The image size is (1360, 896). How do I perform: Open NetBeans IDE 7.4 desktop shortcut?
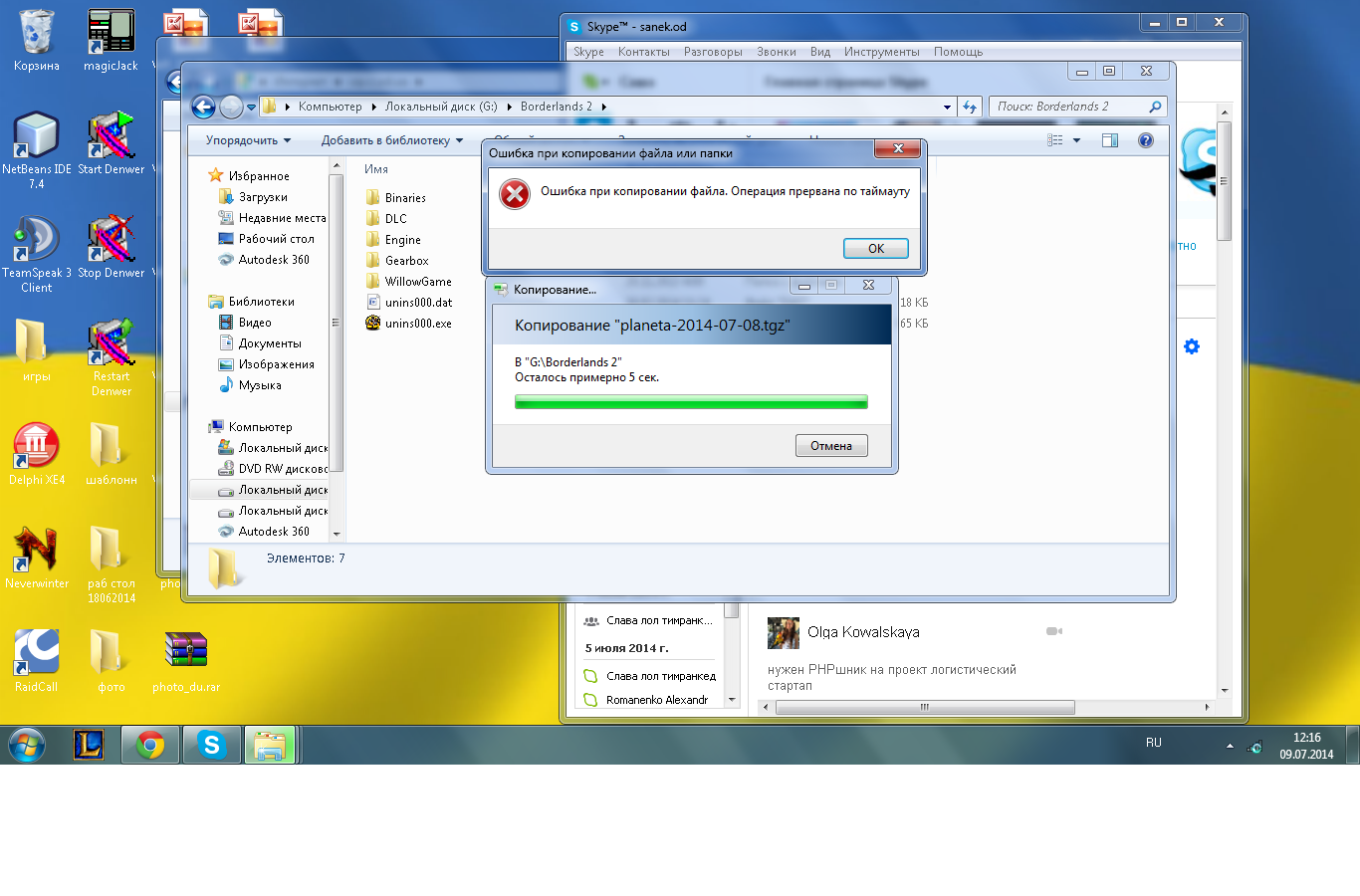pos(37,150)
